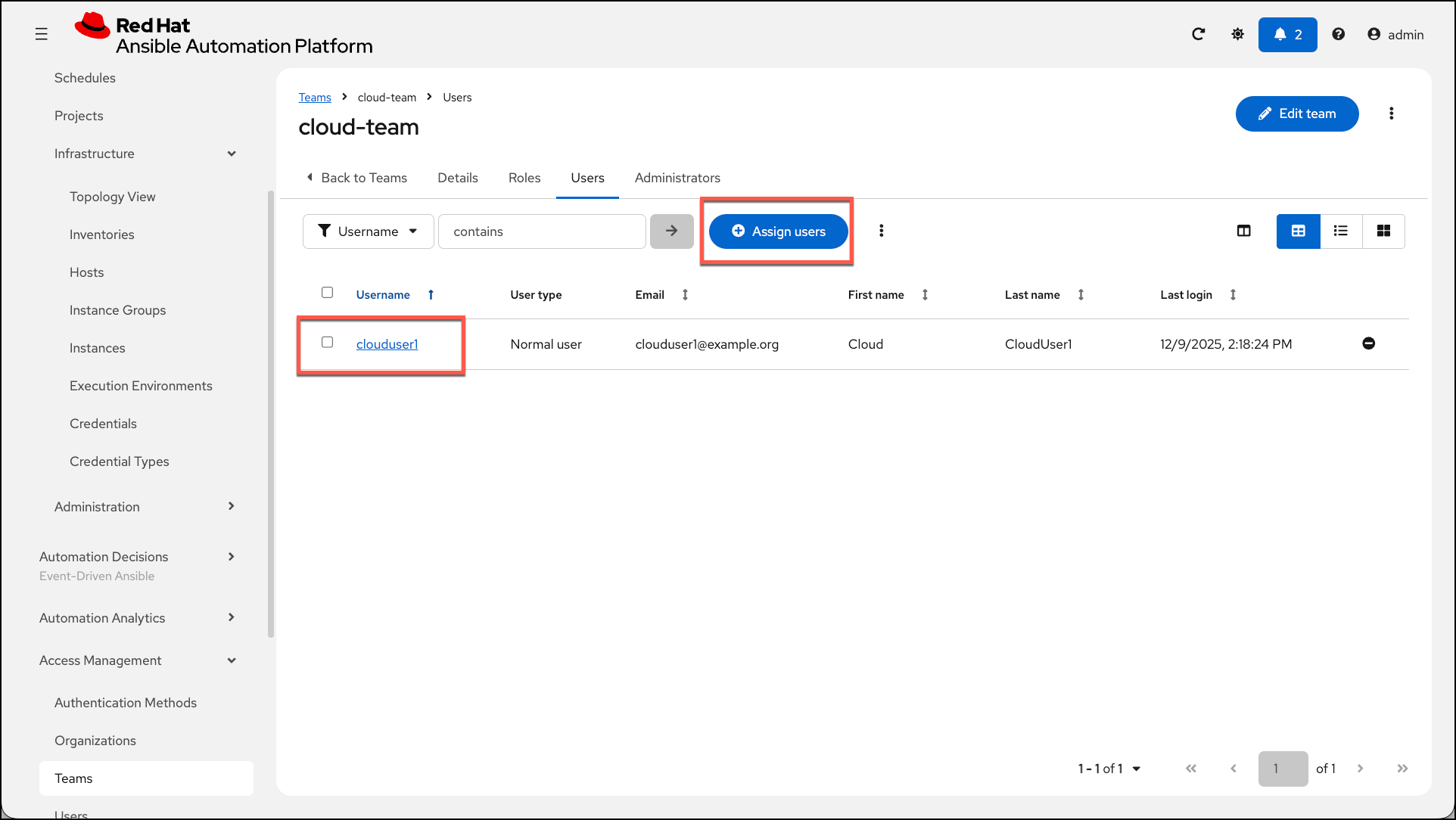Open Instance Groups

point(117,310)
